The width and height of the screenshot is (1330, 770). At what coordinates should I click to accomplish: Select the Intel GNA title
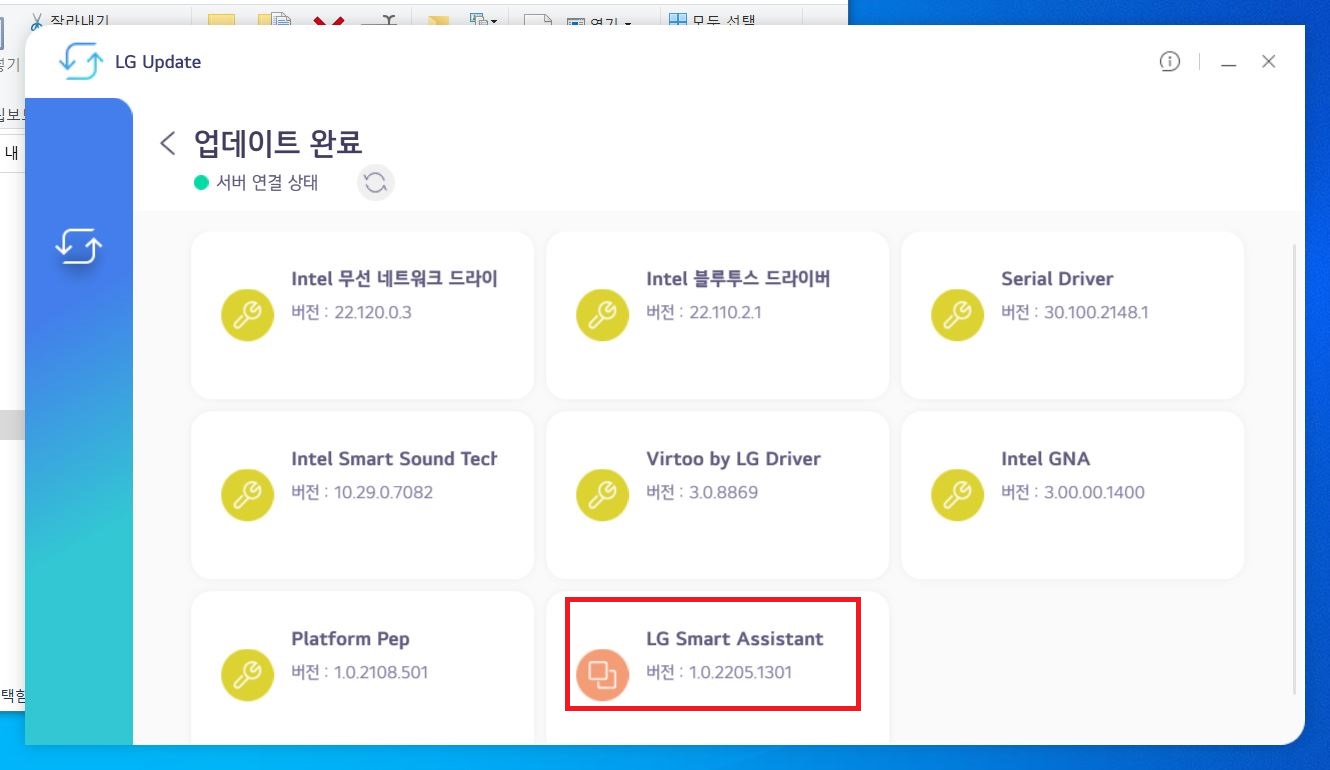[x=1045, y=459]
